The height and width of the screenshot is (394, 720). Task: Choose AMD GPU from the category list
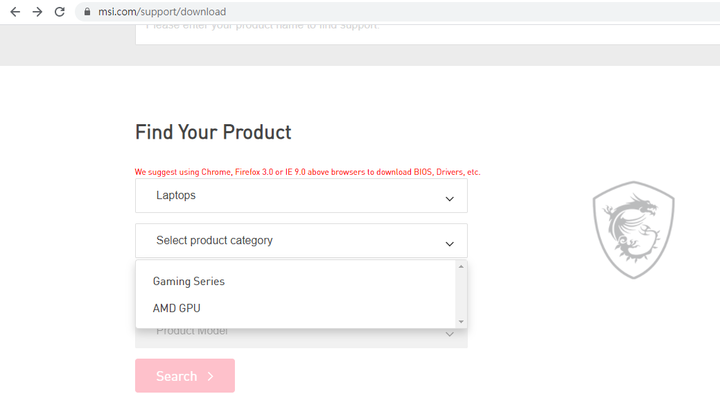coord(177,309)
